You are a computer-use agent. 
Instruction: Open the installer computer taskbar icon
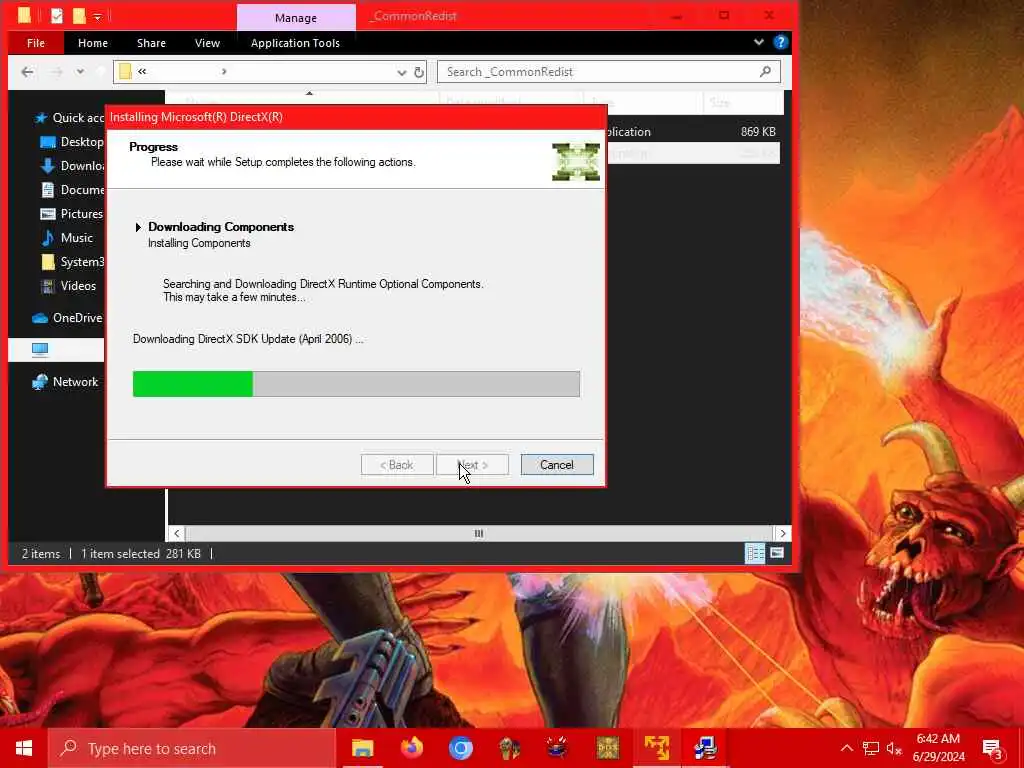[705, 748]
